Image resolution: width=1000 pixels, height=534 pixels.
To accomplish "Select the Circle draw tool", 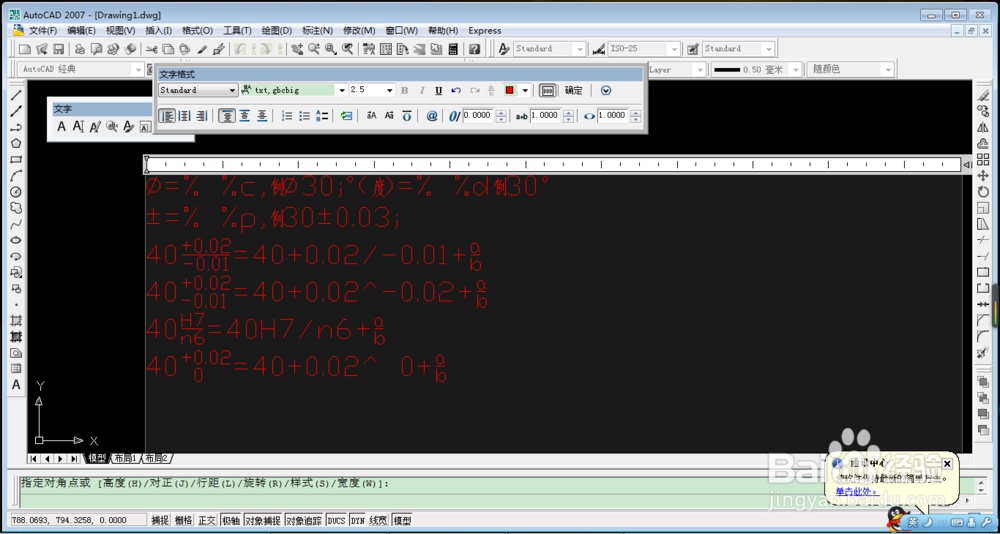I will coord(17,191).
